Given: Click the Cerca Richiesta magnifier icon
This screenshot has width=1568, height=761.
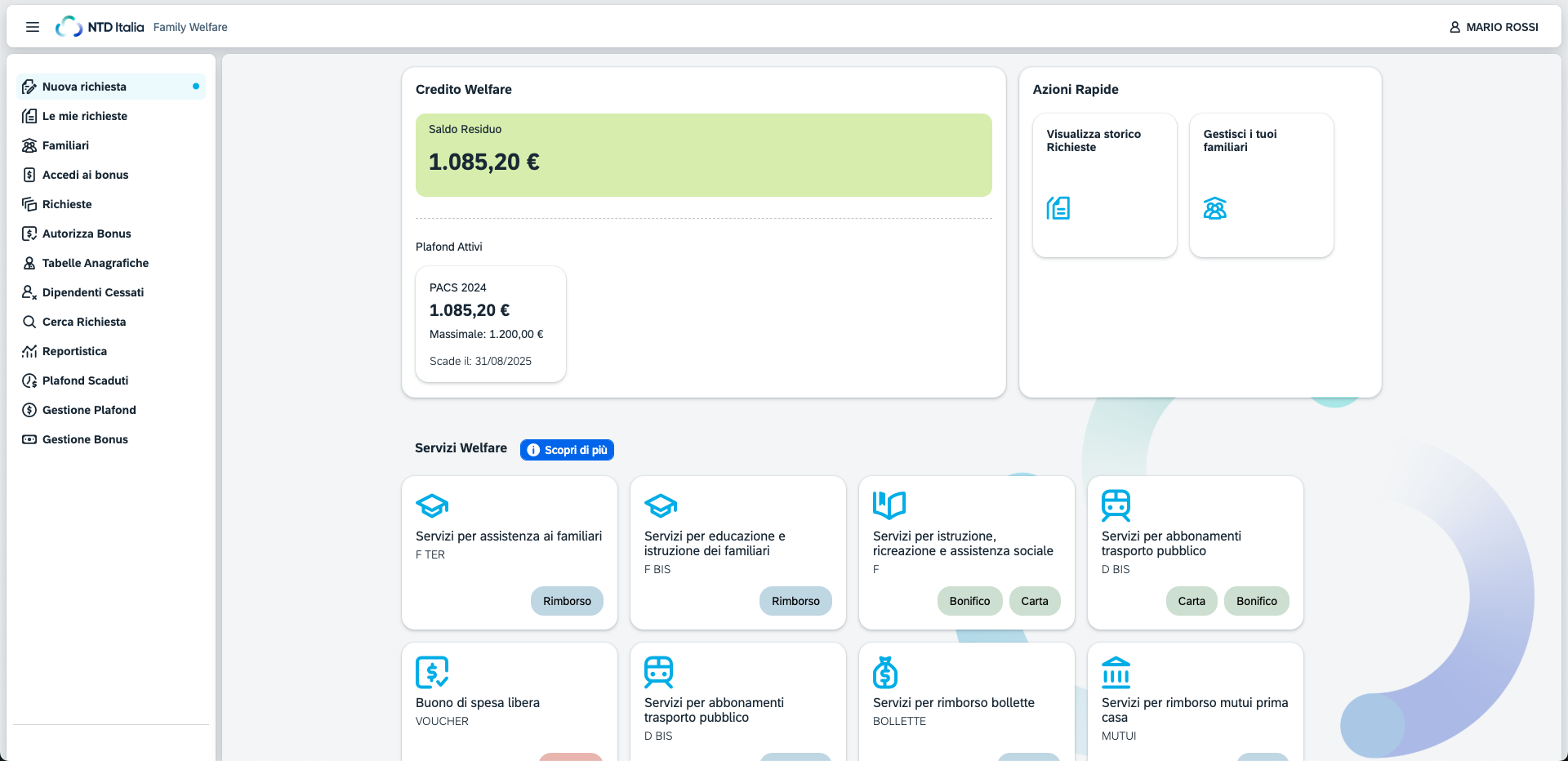Looking at the screenshot, I should click(x=29, y=322).
